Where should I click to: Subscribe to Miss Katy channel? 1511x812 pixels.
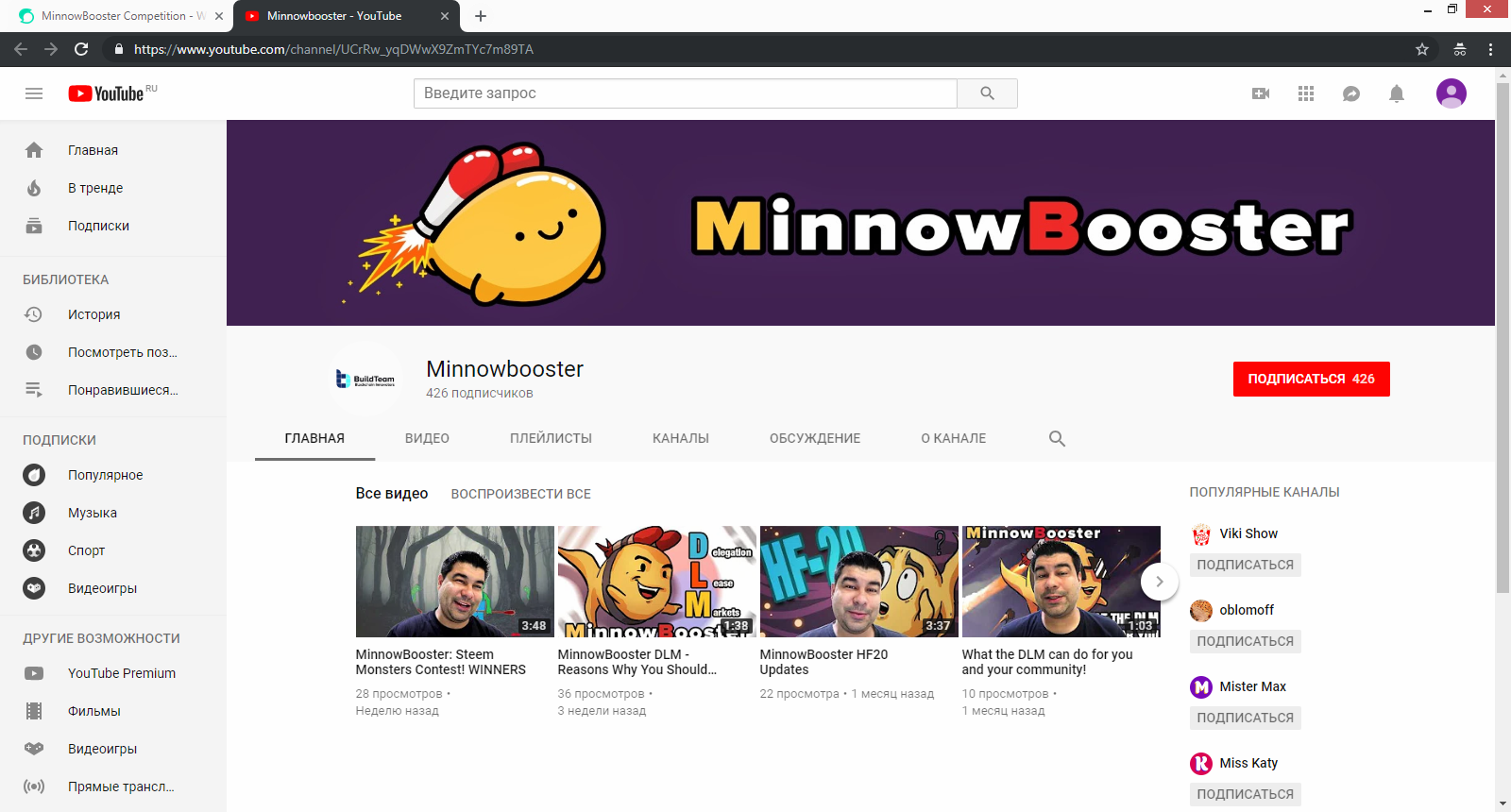[x=1245, y=794]
